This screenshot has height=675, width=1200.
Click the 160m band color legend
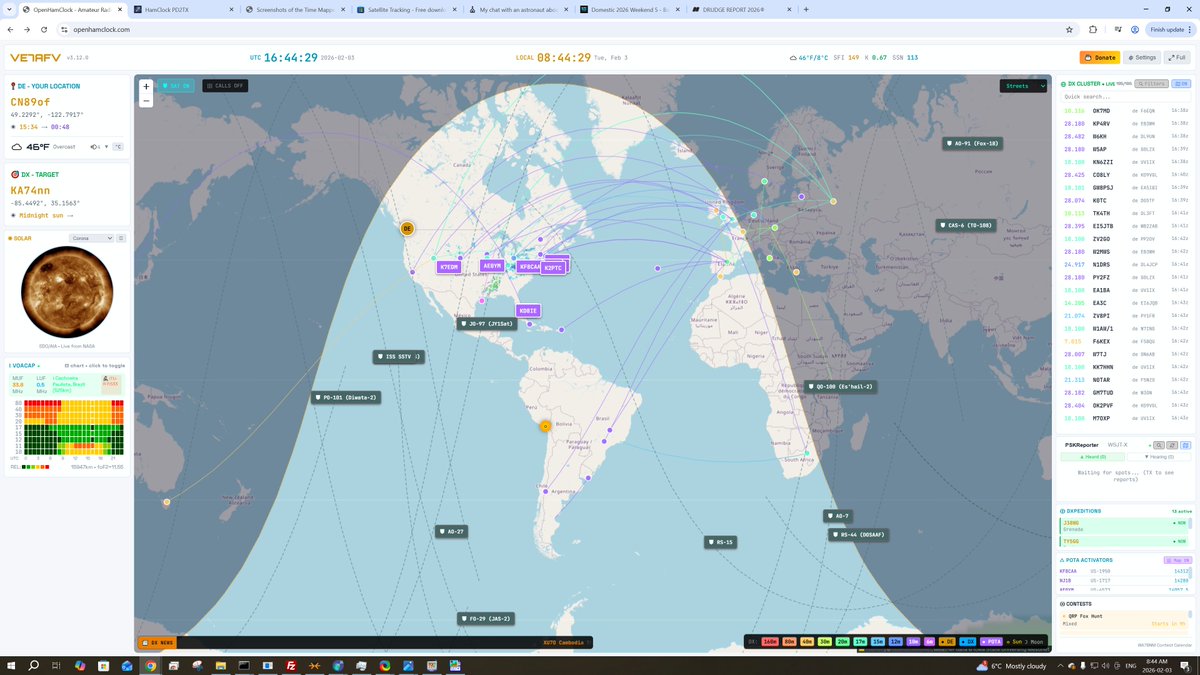[770, 642]
